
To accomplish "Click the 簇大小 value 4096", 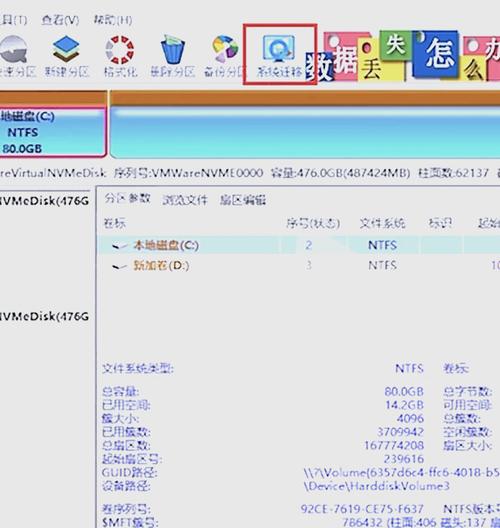I will pos(410,418).
